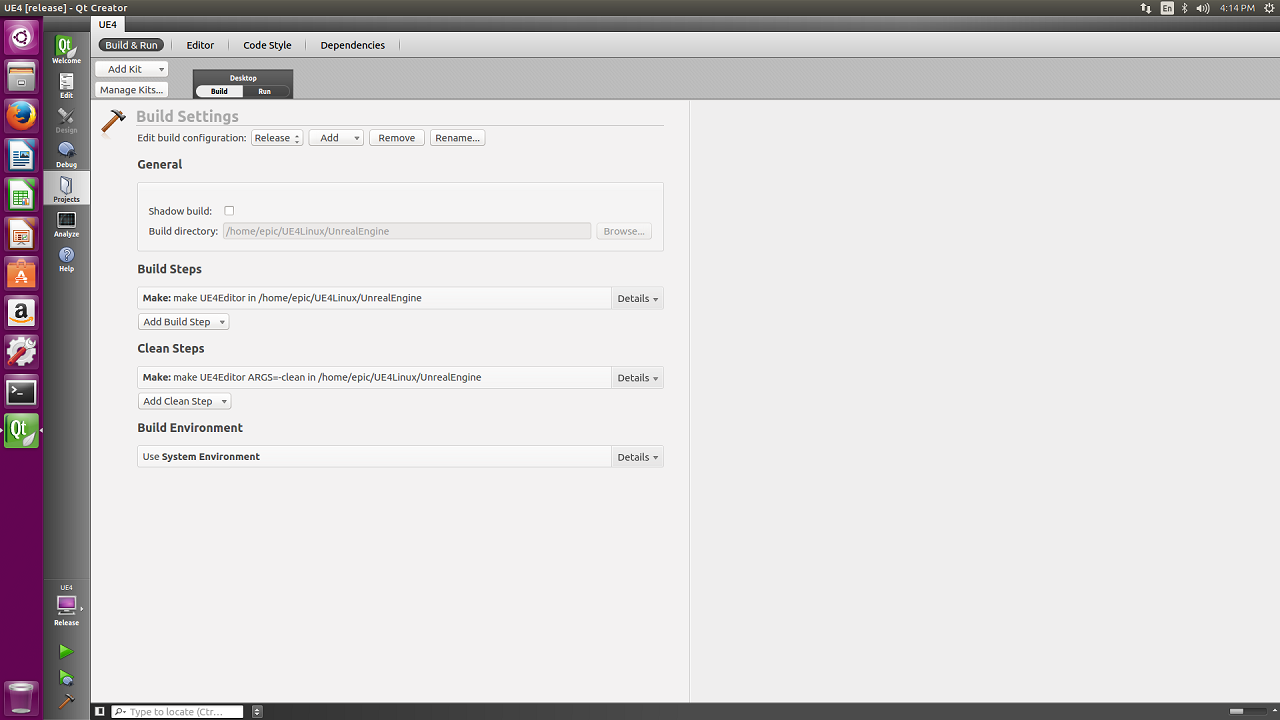Image resolution: width=1280 pixels, height=720 pixels.
Task: Click the Build Project hammer icon
Action: click(66, 701)
